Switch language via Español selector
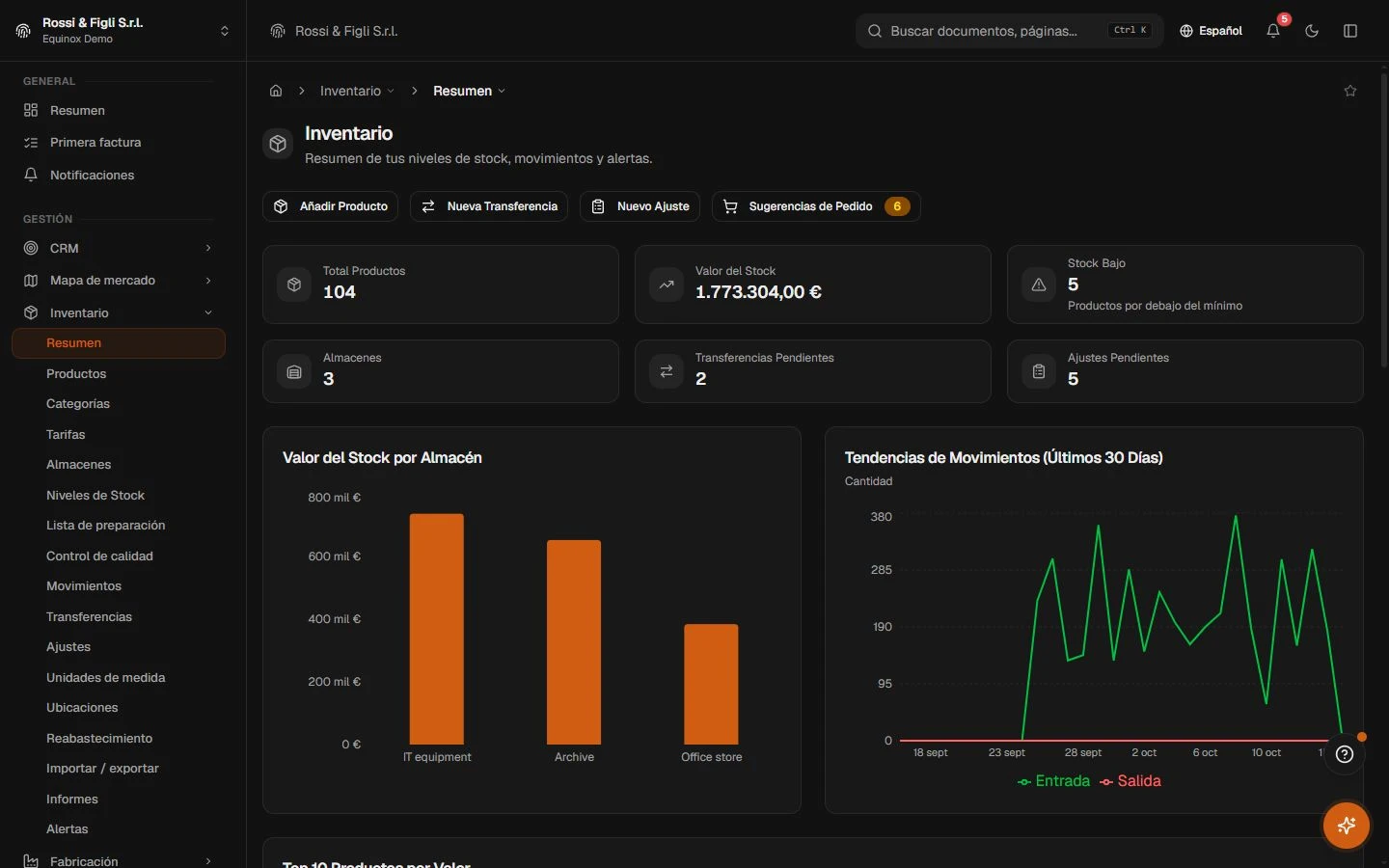Viewport: 1389px width, 868px height. pos(1211,31)
